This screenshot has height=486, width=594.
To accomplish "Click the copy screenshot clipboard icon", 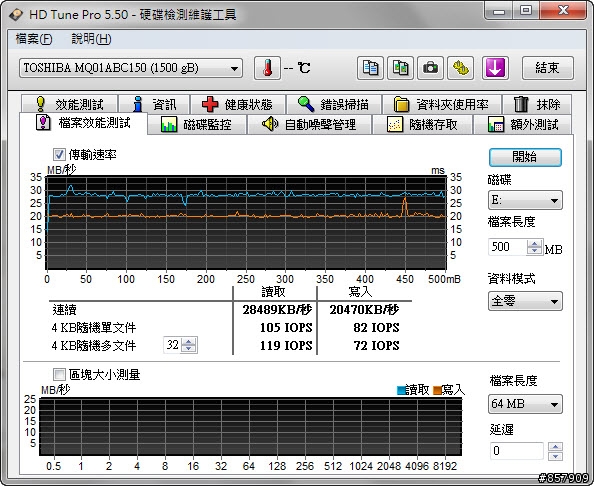I will point(400,68).
